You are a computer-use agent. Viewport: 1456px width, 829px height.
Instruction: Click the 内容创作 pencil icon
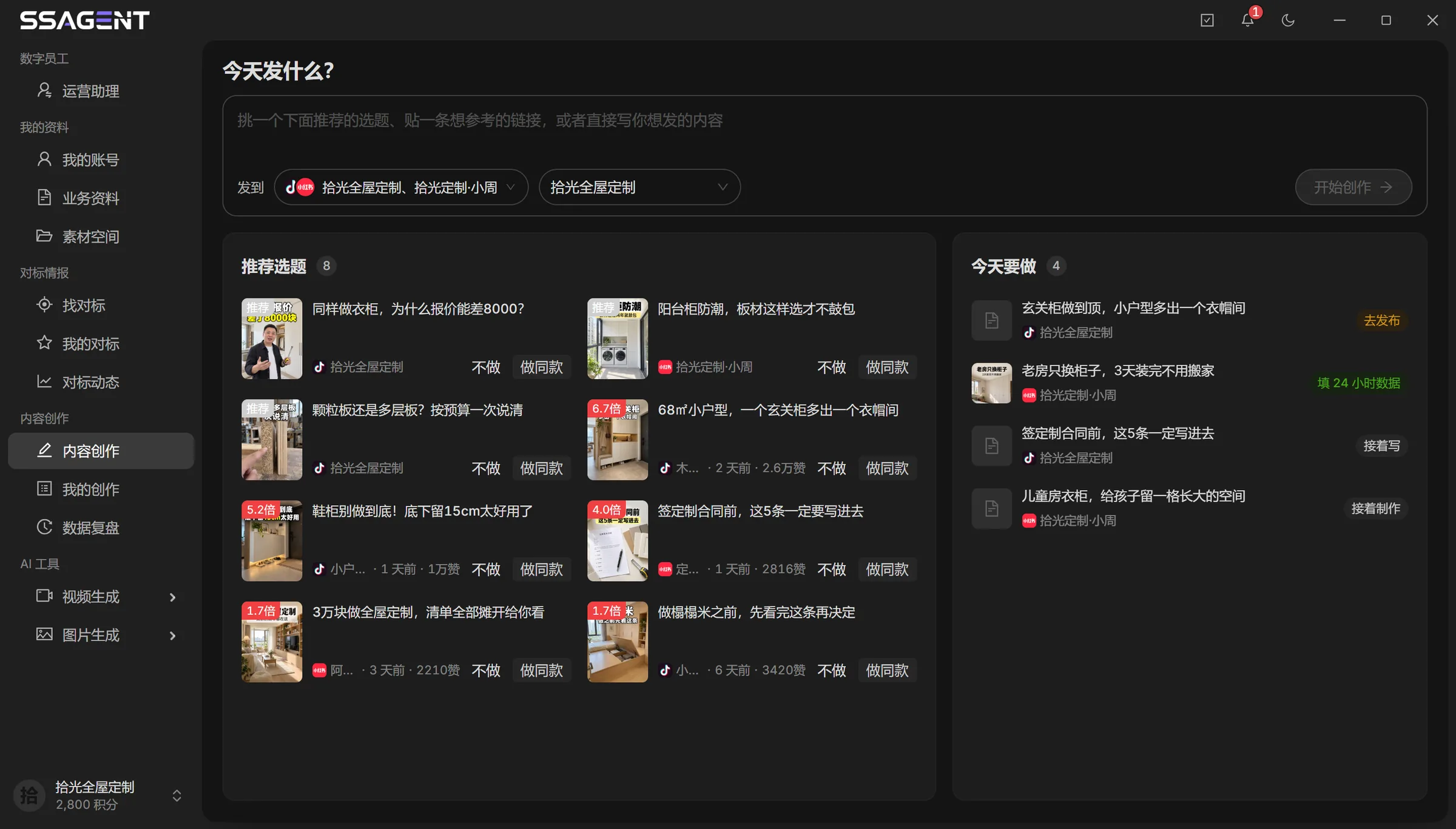(44, 450)
